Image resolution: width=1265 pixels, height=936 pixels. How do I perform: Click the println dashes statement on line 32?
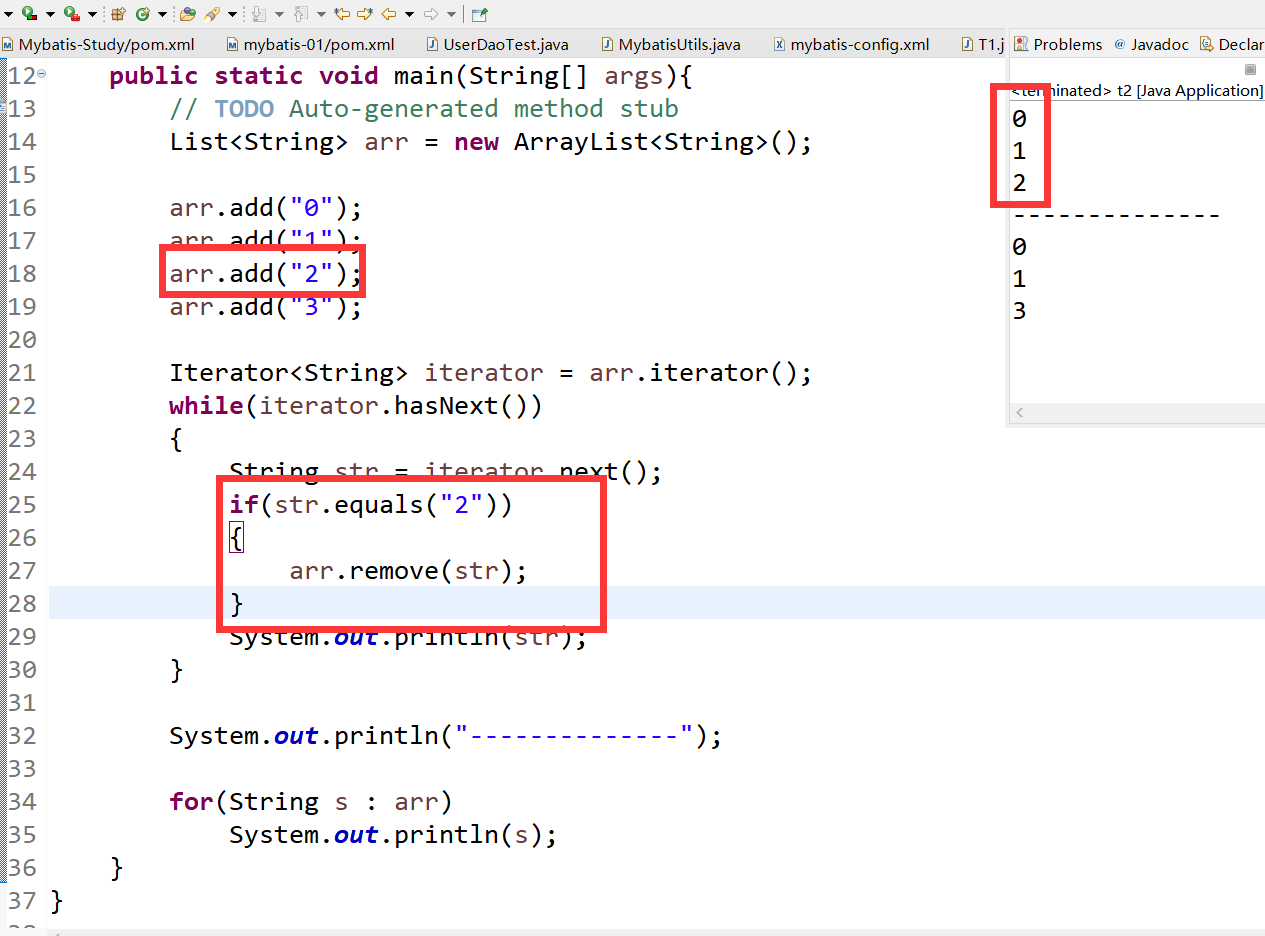[446, 736]
